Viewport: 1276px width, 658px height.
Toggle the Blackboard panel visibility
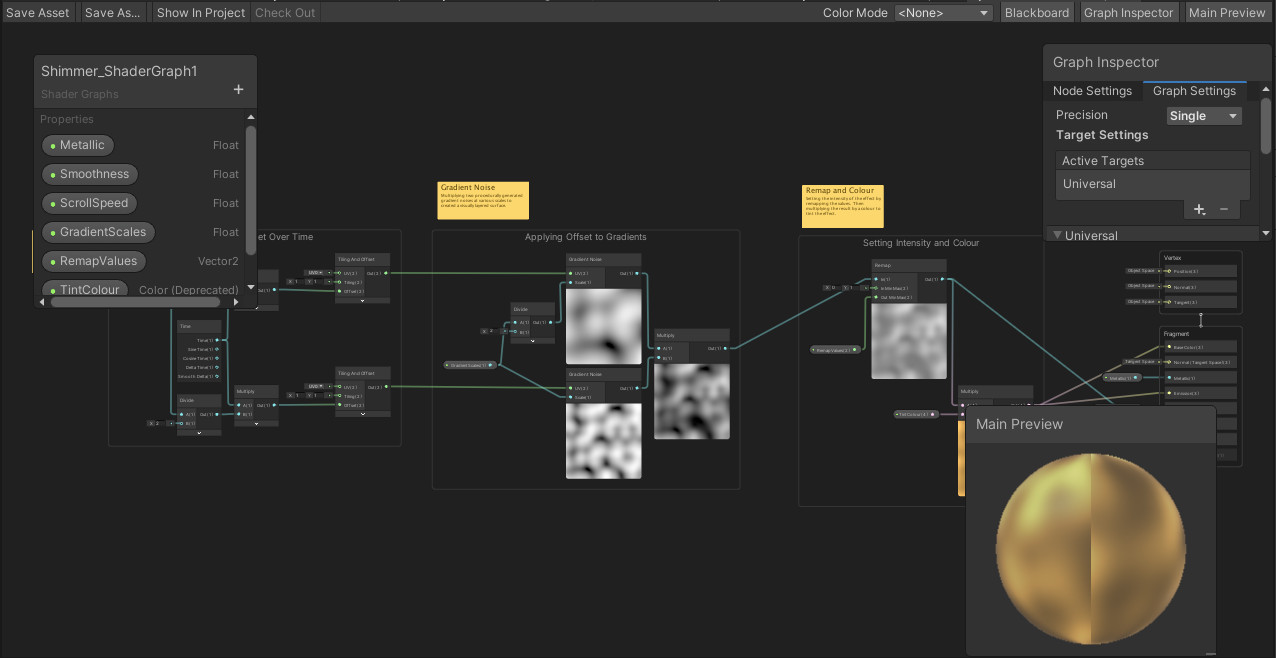[x=1036, y=13]
